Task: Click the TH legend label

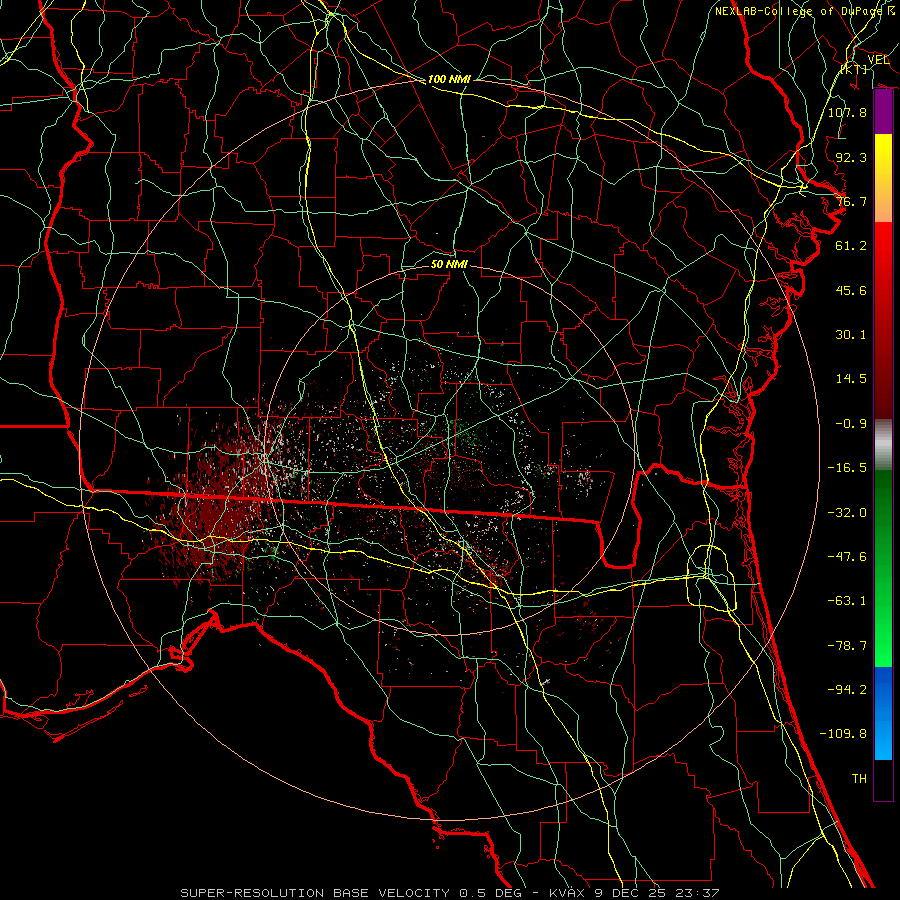Action: (859, 779)
